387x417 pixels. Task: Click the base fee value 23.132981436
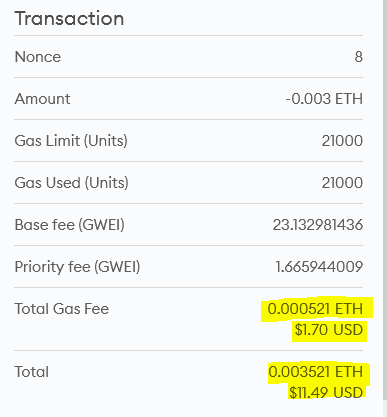318,225
